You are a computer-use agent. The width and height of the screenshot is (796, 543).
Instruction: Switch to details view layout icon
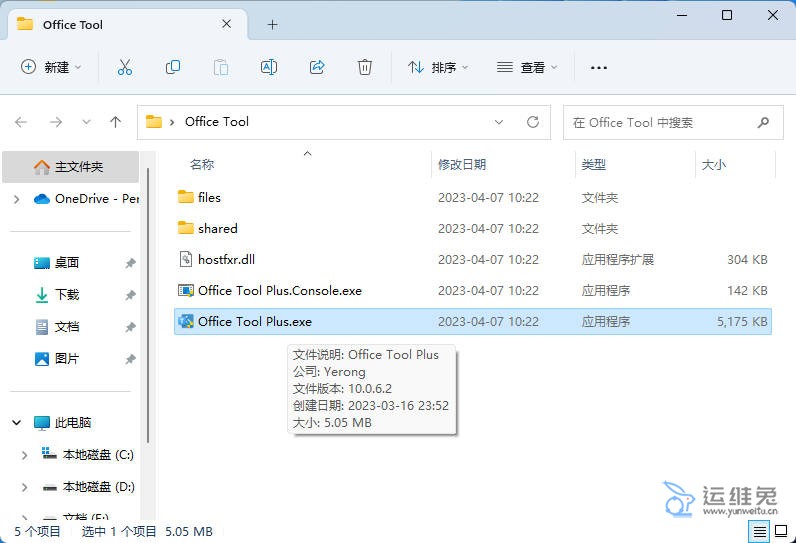[x=760, y=532]
